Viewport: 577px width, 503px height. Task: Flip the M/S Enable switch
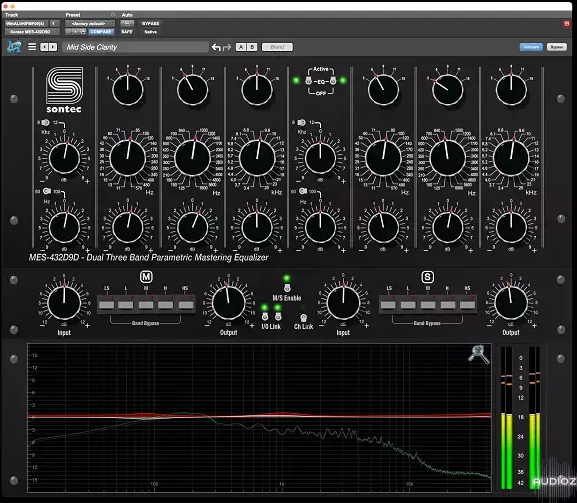click(287, 288)
